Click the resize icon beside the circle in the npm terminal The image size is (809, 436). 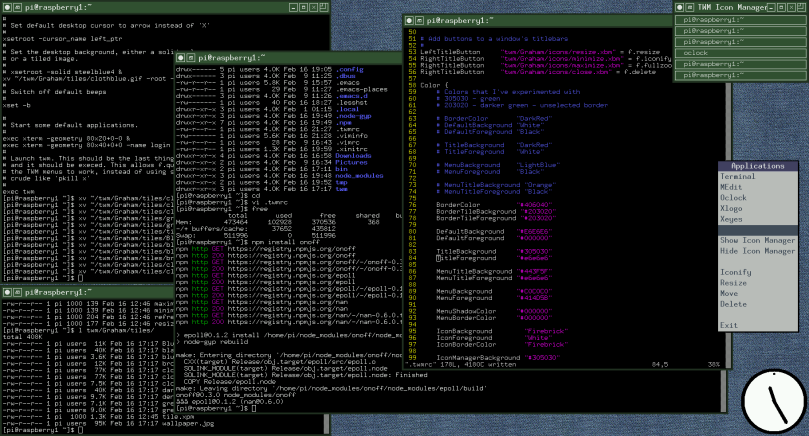tap(191, 58)
